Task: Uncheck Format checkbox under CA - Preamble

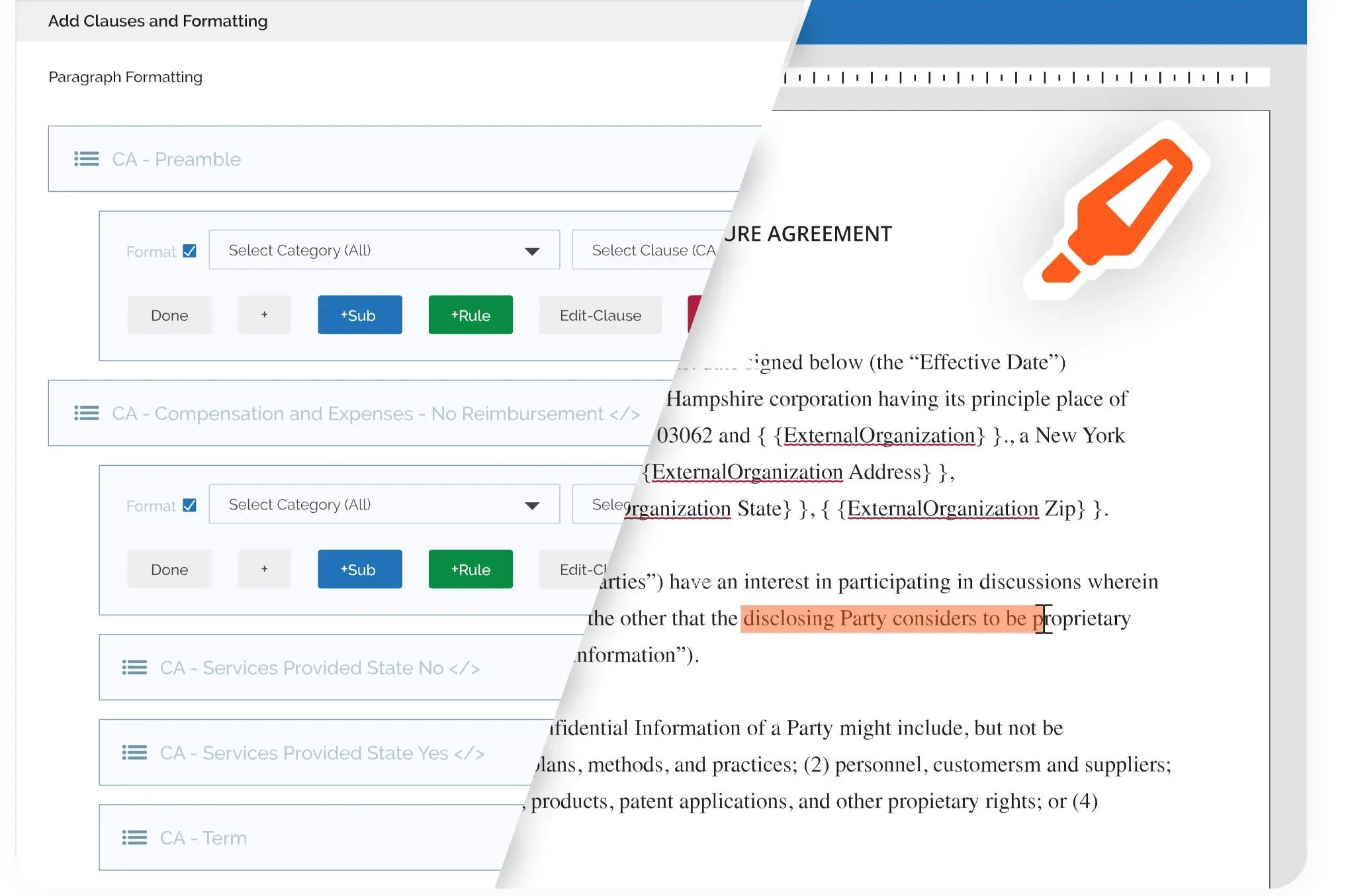Action: (x=189, y=251)
